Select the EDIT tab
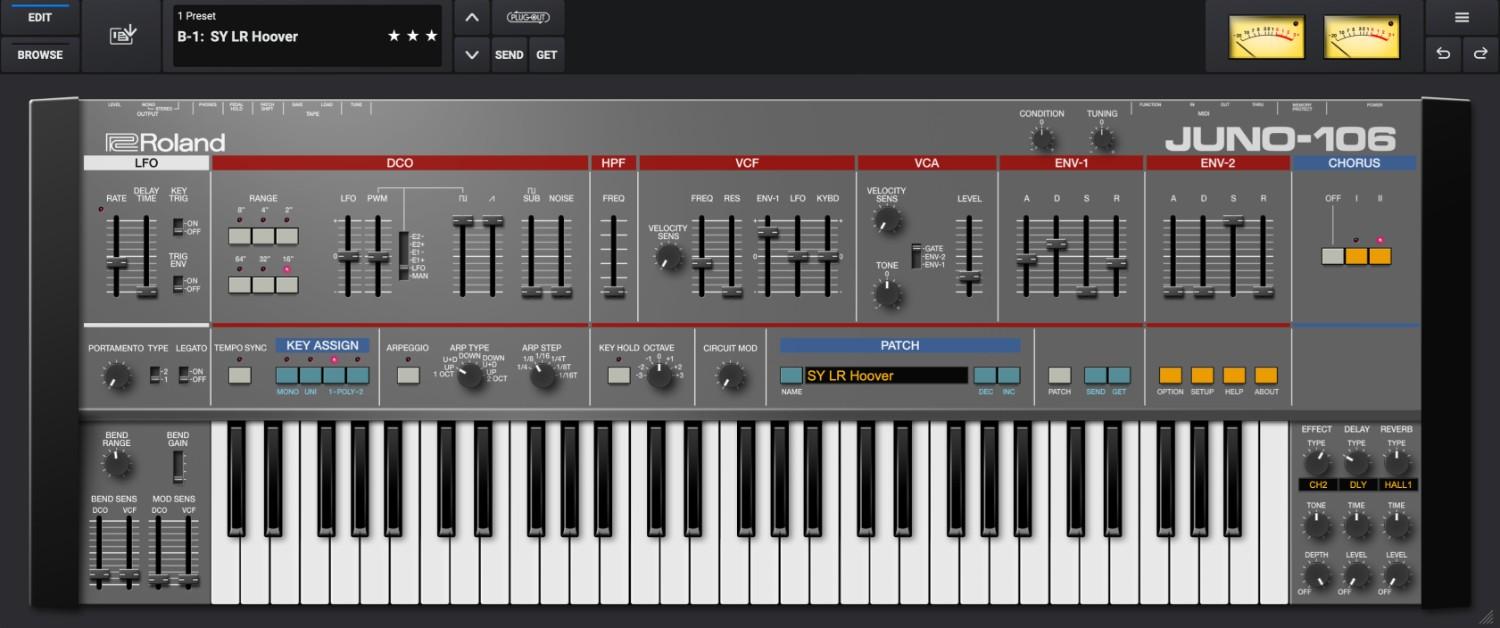Screen dimensions: 1500x628 pos(39,16)
